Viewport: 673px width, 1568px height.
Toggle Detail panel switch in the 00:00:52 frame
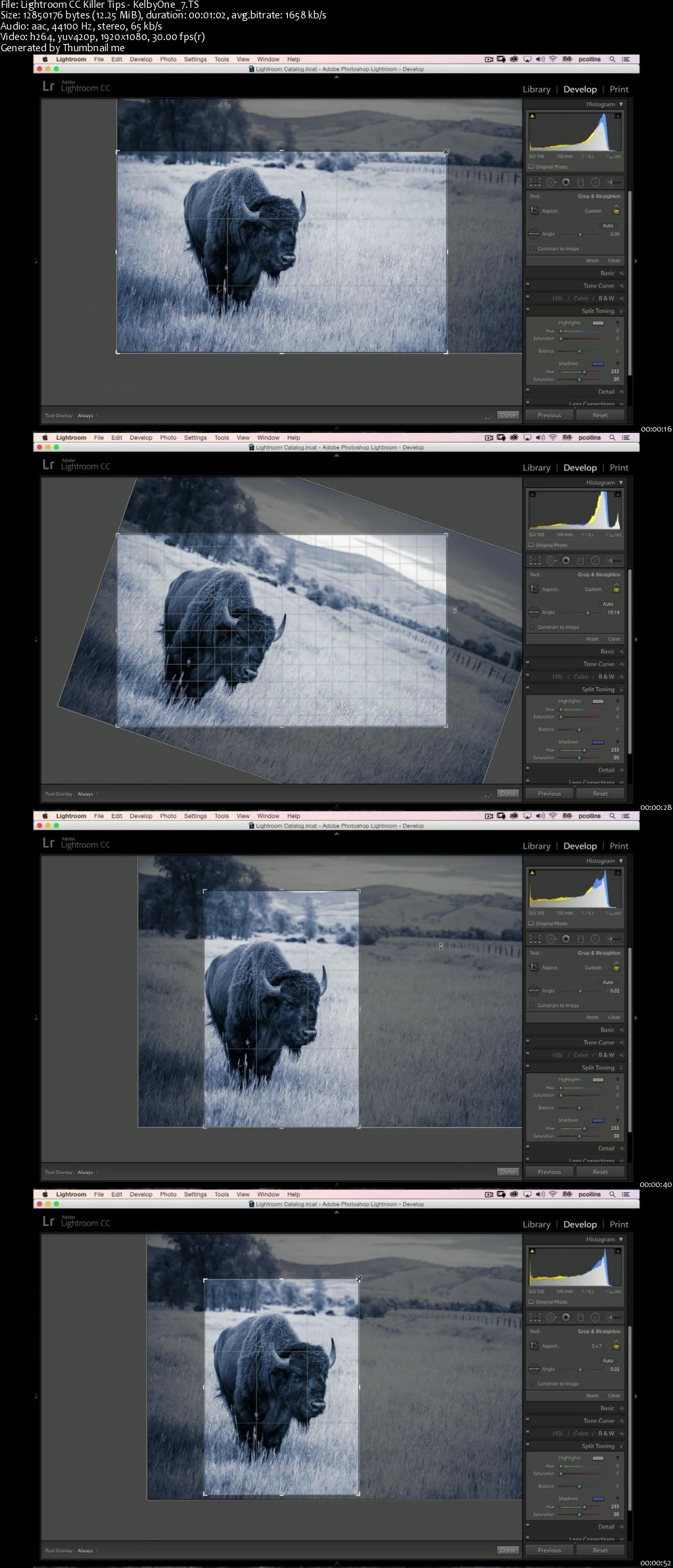tap(528, 1526)
